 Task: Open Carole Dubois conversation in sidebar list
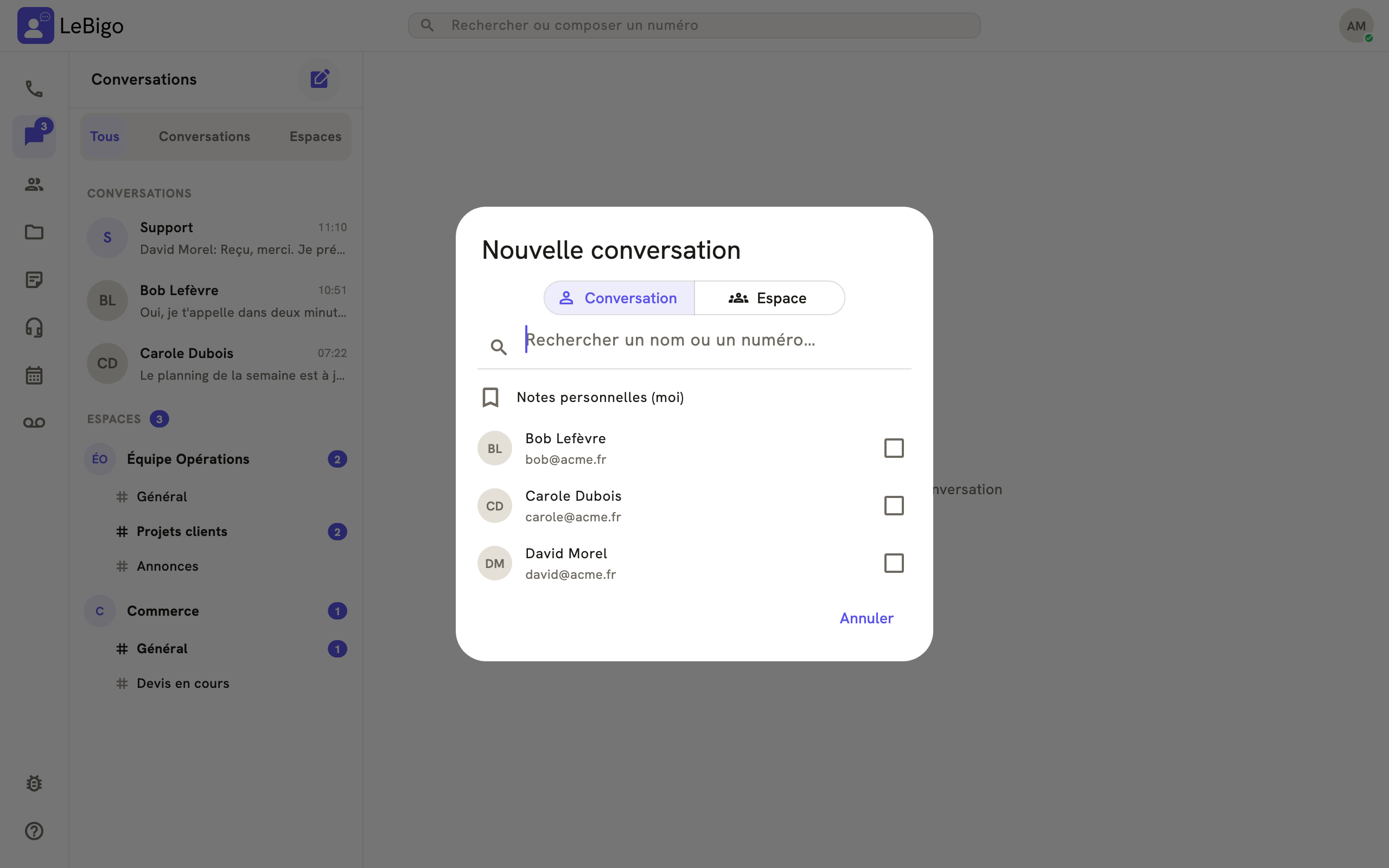(216, 363)
